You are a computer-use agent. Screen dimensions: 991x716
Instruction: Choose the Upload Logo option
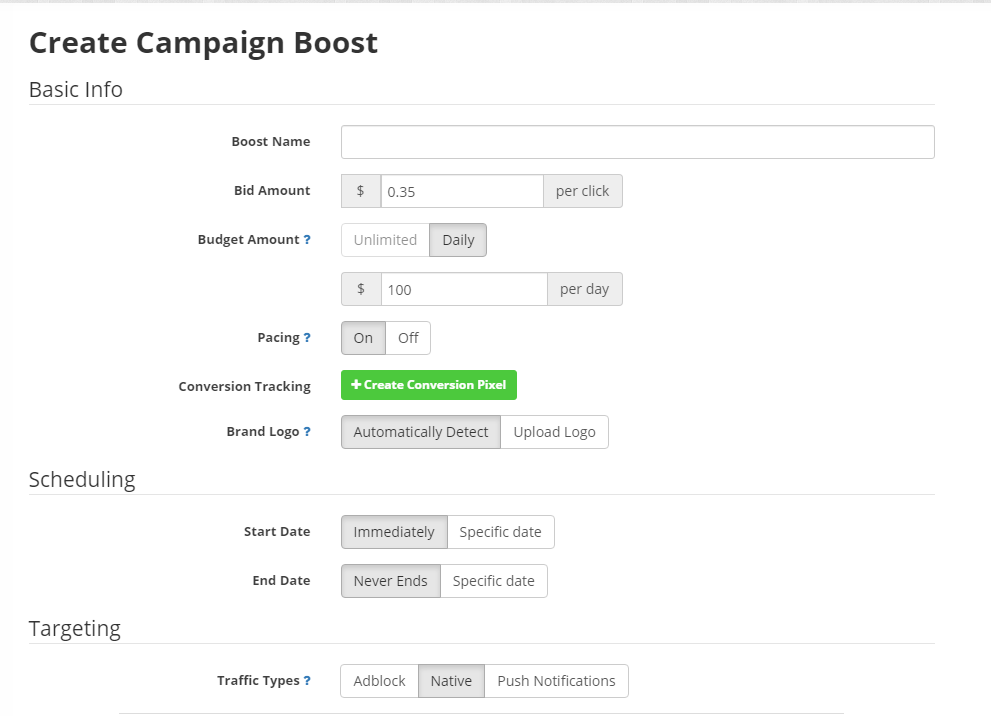[554, 432]
